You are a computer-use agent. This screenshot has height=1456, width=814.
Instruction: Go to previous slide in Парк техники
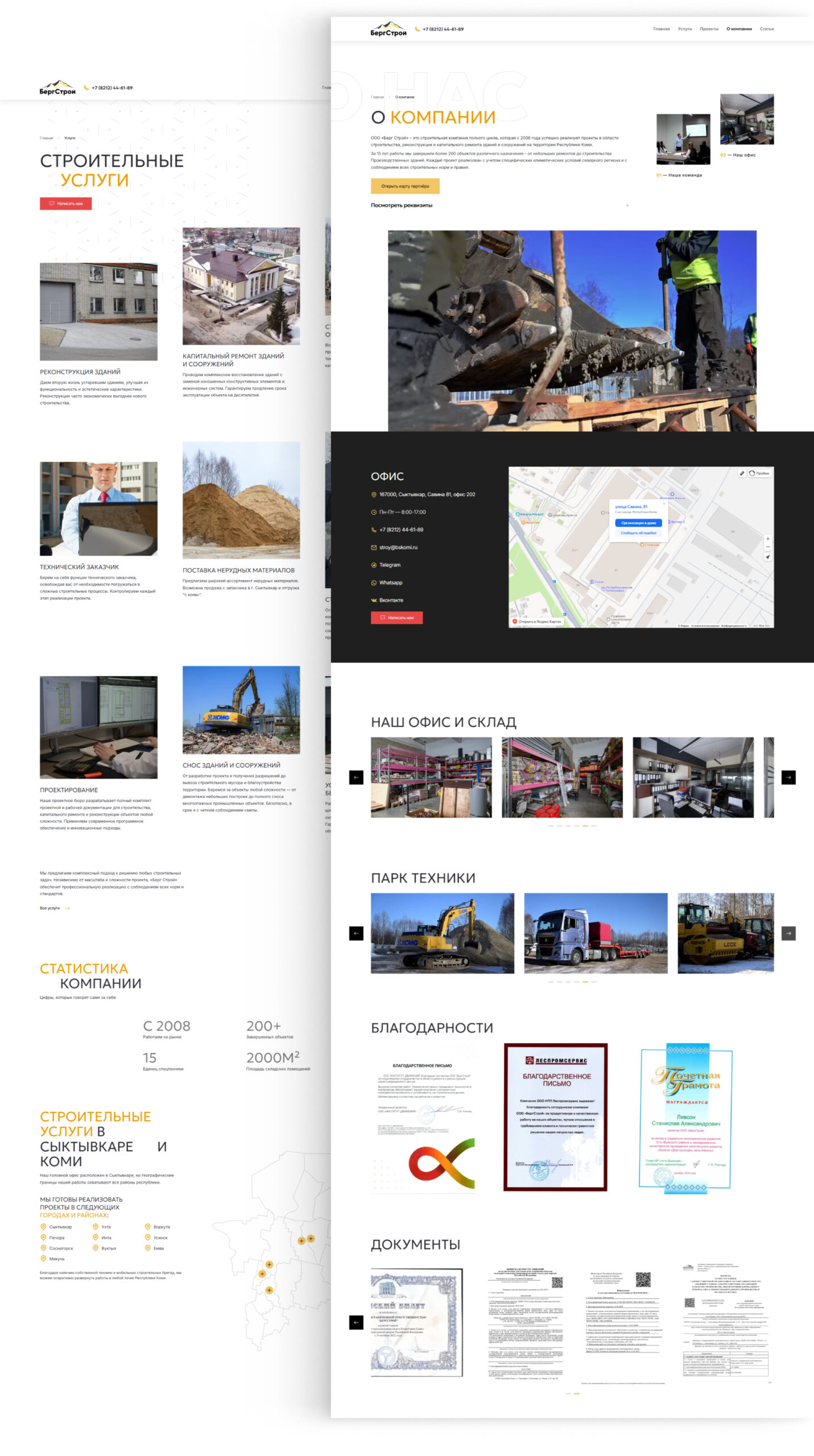pos(356,933)
